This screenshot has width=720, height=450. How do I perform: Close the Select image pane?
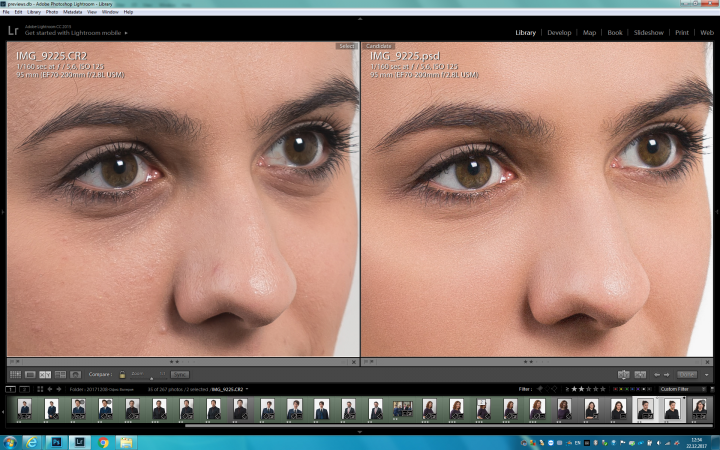pyautogui.click(x=354, y=362)
